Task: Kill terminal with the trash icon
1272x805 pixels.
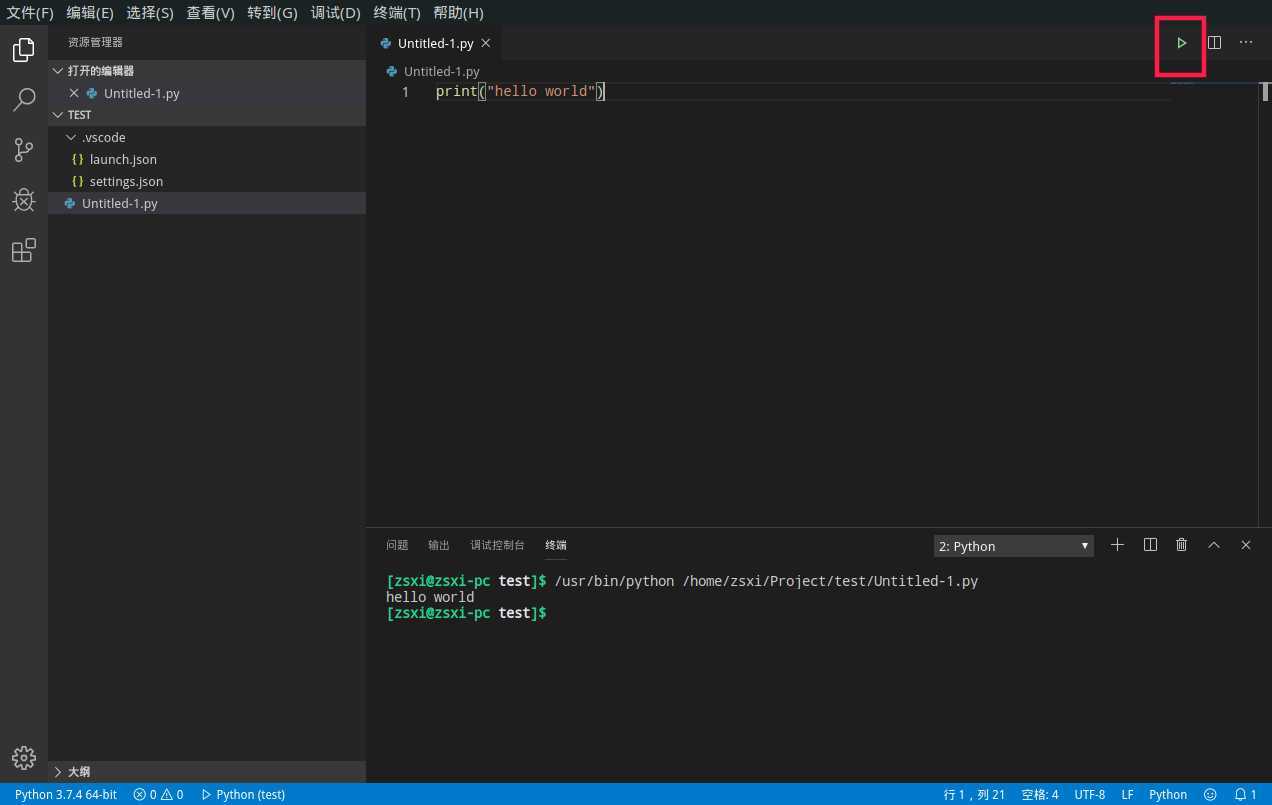Action: coord(1182,545)
